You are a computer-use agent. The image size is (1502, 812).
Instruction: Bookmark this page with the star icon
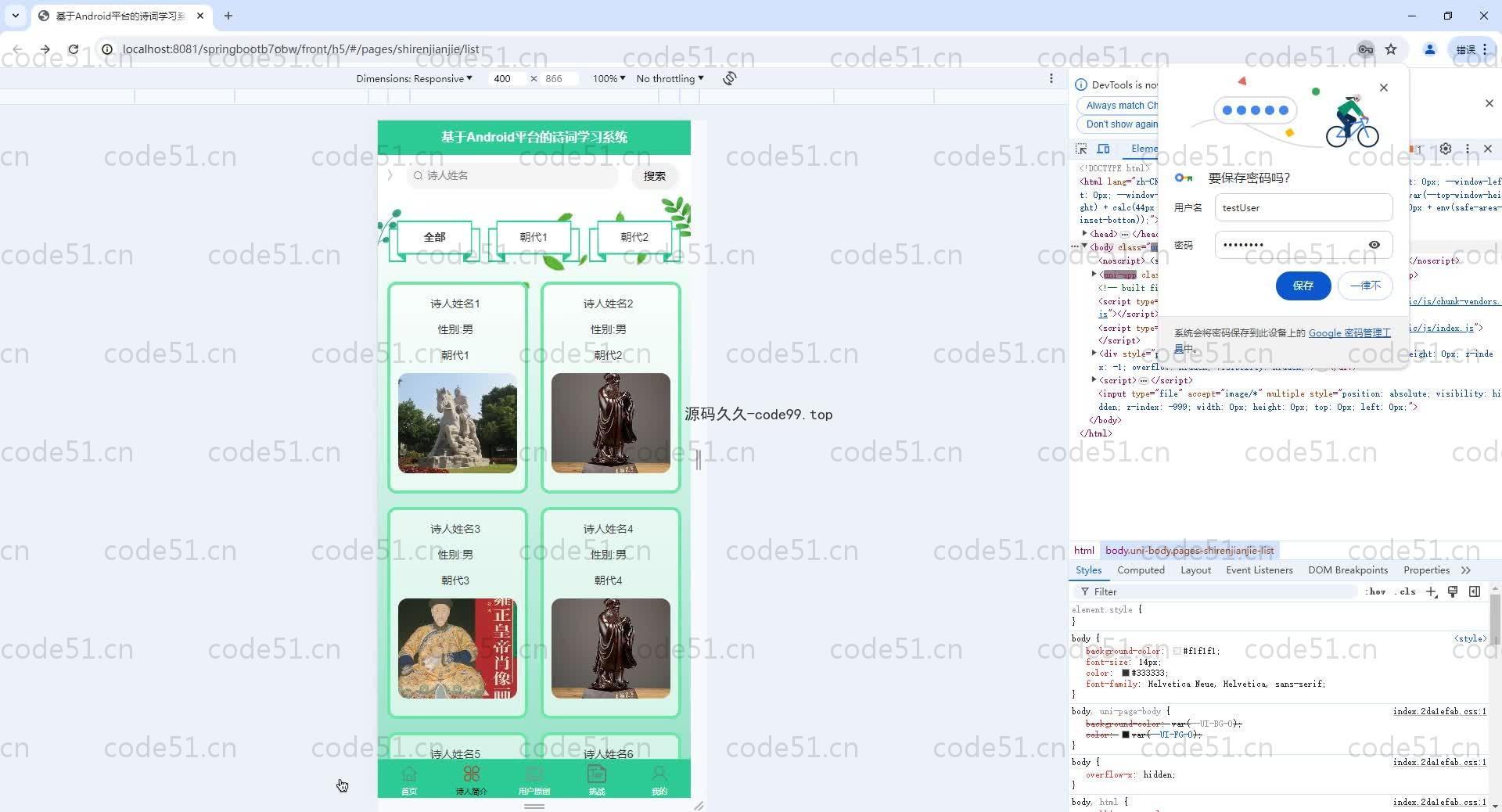pos(1391,49)
